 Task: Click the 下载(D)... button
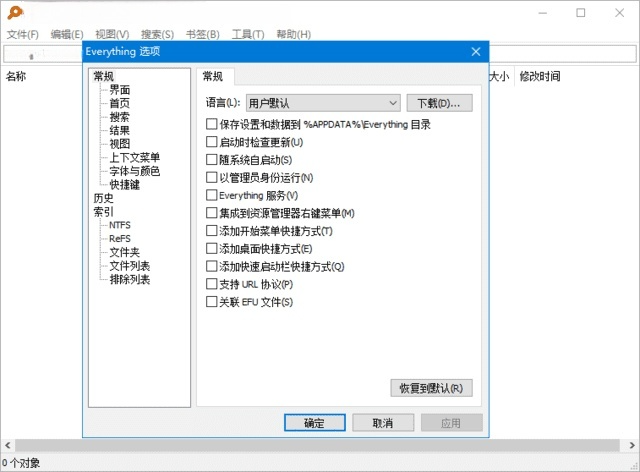[x=439, y=103]
